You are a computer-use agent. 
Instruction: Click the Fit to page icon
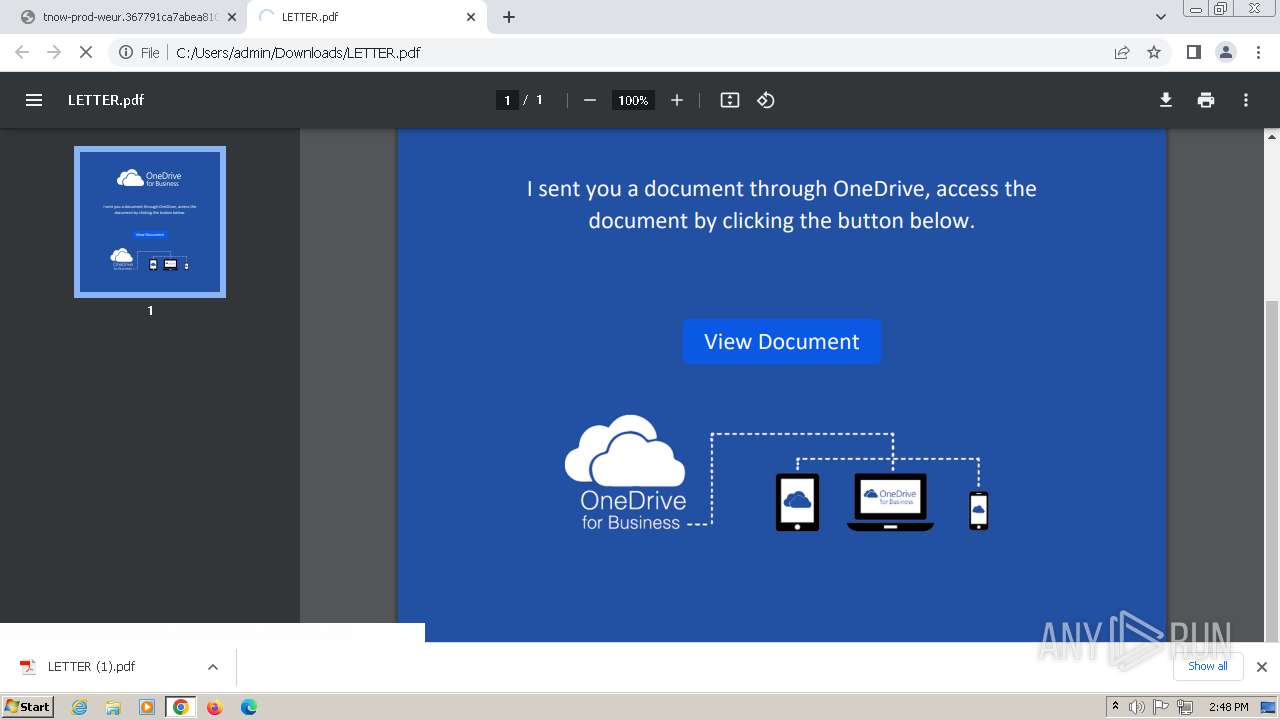[x=730, y=100]
